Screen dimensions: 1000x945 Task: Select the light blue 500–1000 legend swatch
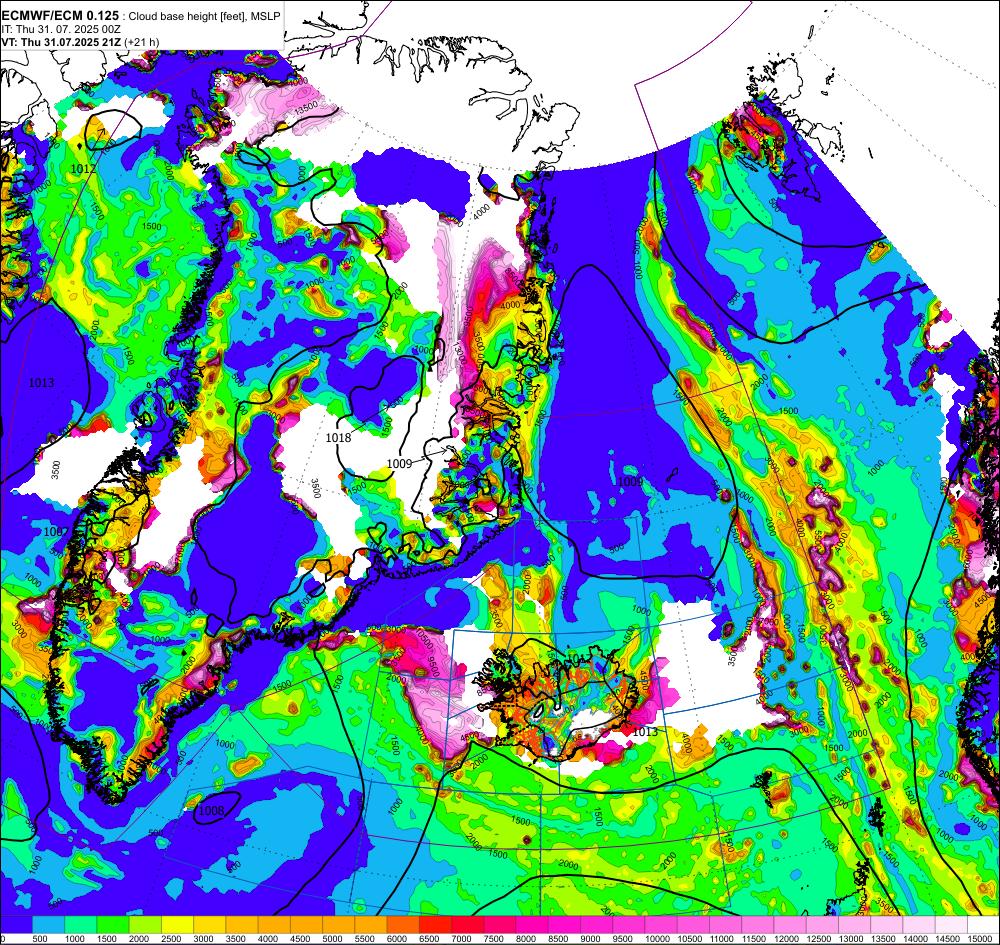[48, 924]
